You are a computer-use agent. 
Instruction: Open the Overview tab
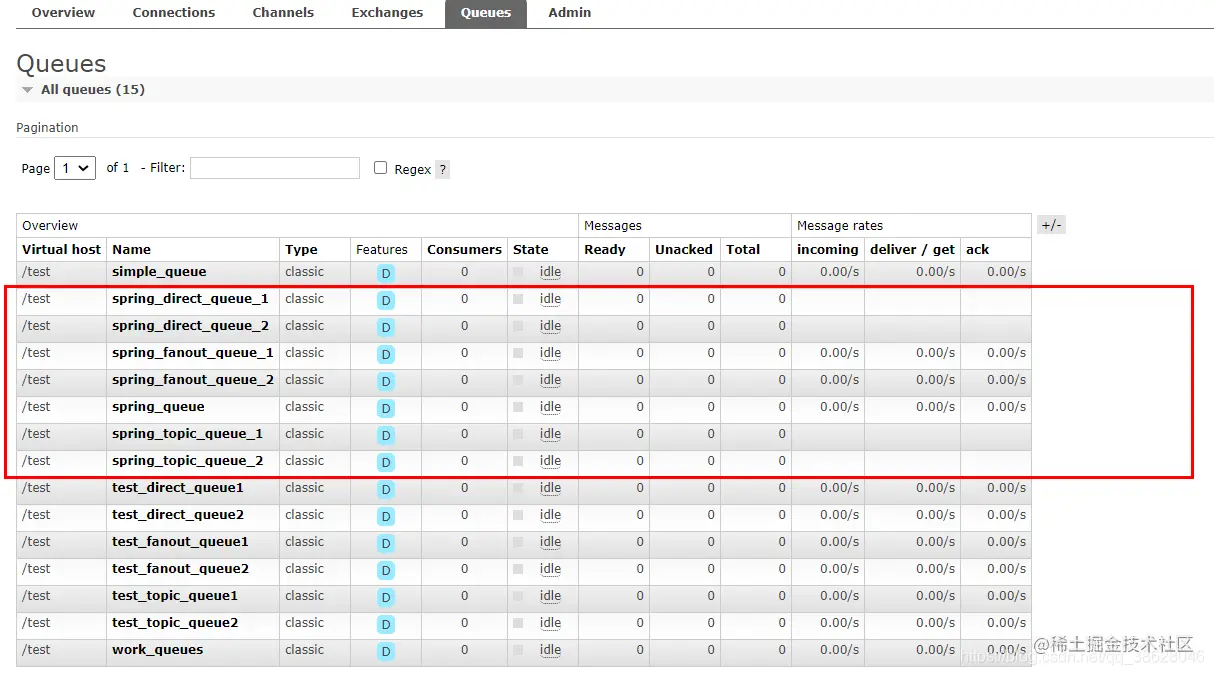[x=63, y=13]
